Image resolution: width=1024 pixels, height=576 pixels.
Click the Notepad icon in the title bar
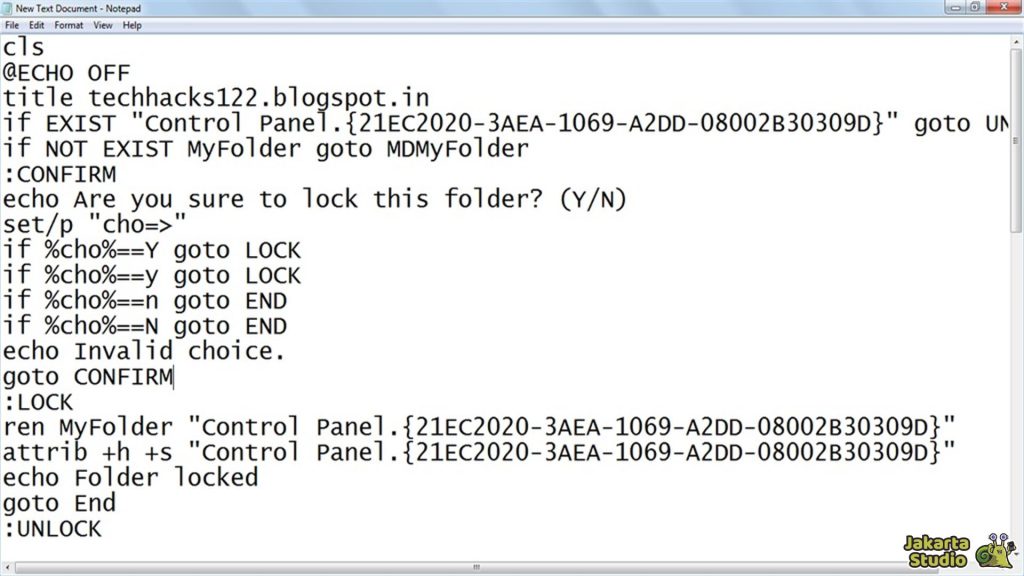click(x=8, y=8)
